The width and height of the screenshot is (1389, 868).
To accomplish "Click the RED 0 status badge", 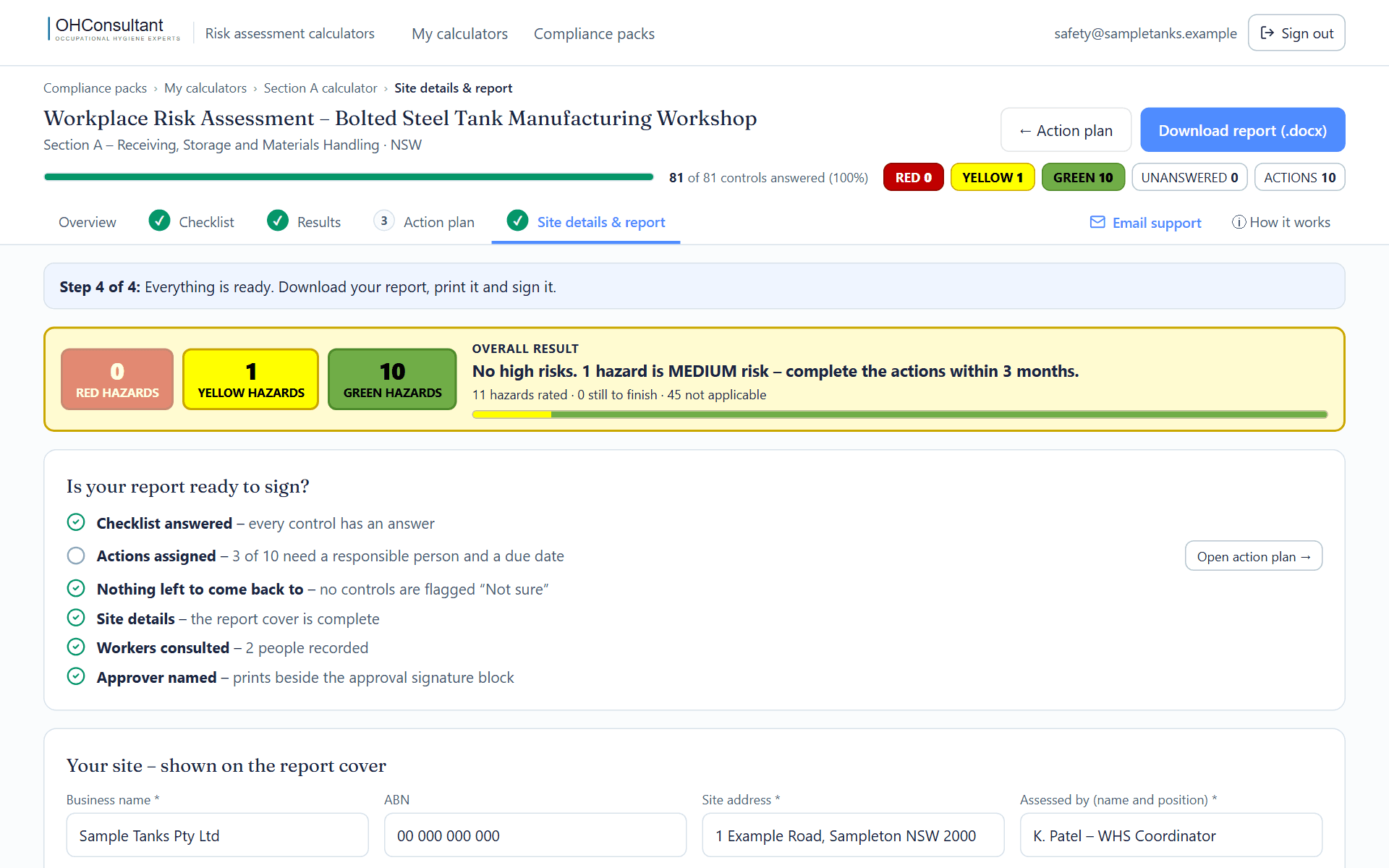I will (x=913, y=177).
